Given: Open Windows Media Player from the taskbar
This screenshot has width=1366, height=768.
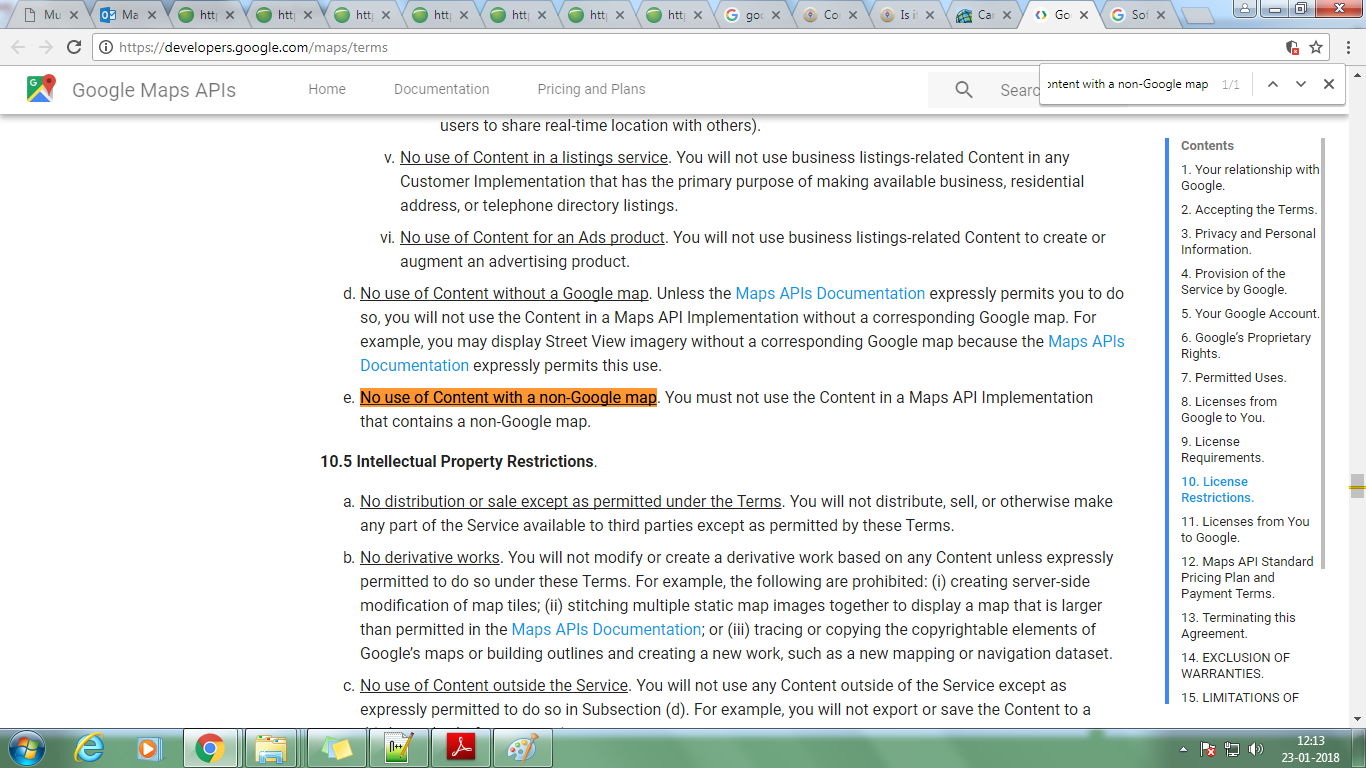Looking at the screenshot, I should click(x=149, y=748).
